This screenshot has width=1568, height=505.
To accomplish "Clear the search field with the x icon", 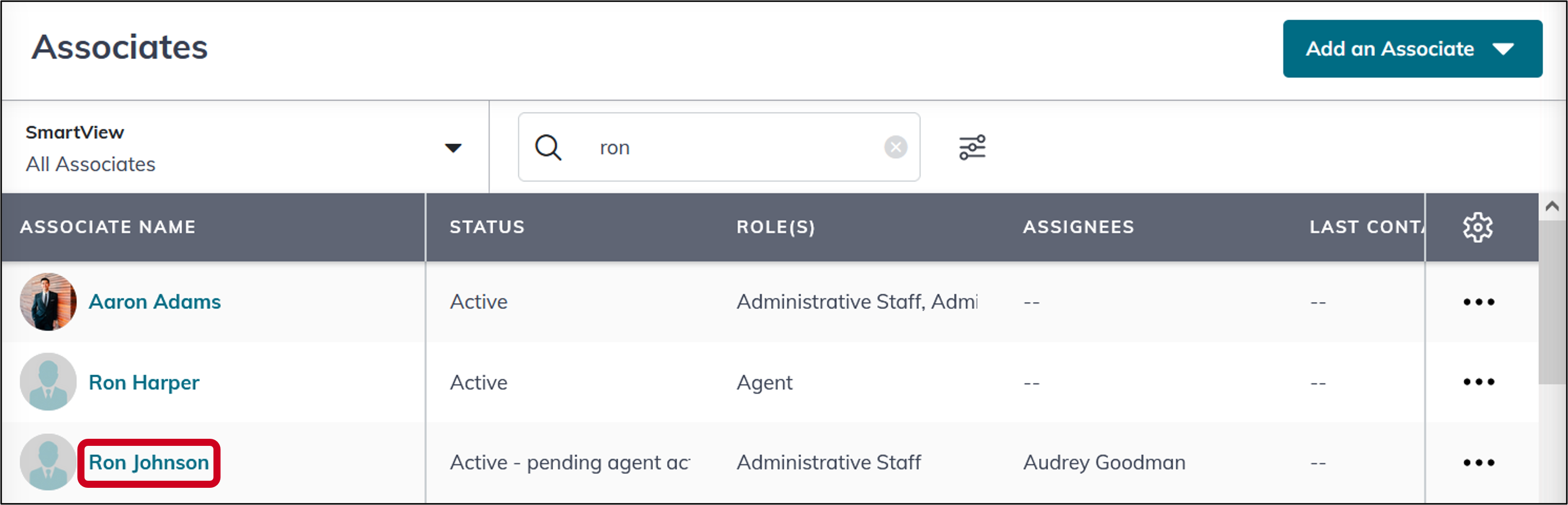I will click(894, 146).
